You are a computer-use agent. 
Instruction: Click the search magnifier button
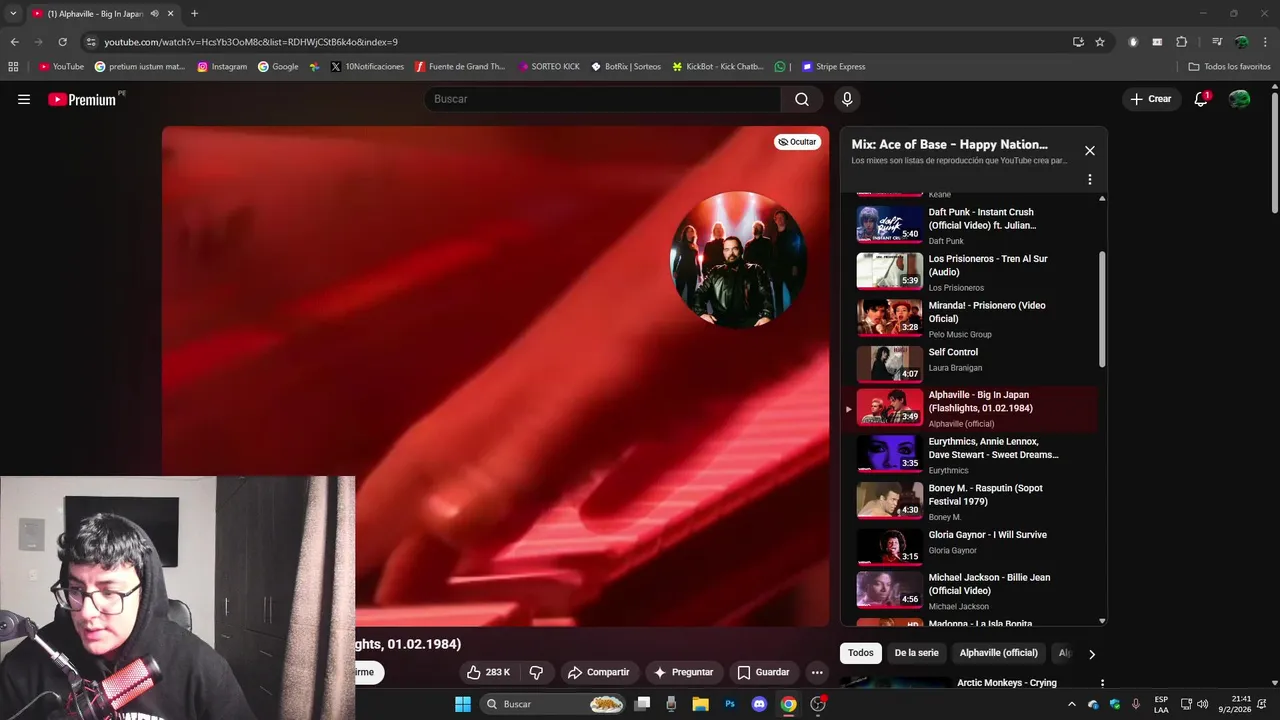coord(802,99)
